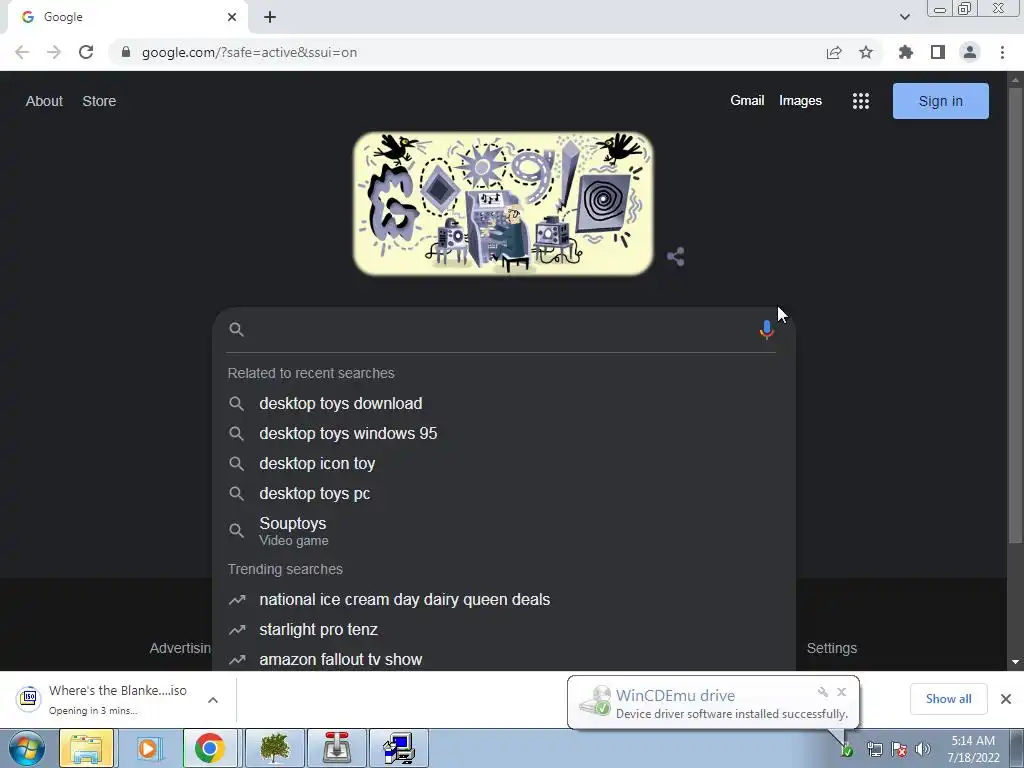Toggle the side panel icon
Screen dimensions: 1024x768
coord(937,52)
